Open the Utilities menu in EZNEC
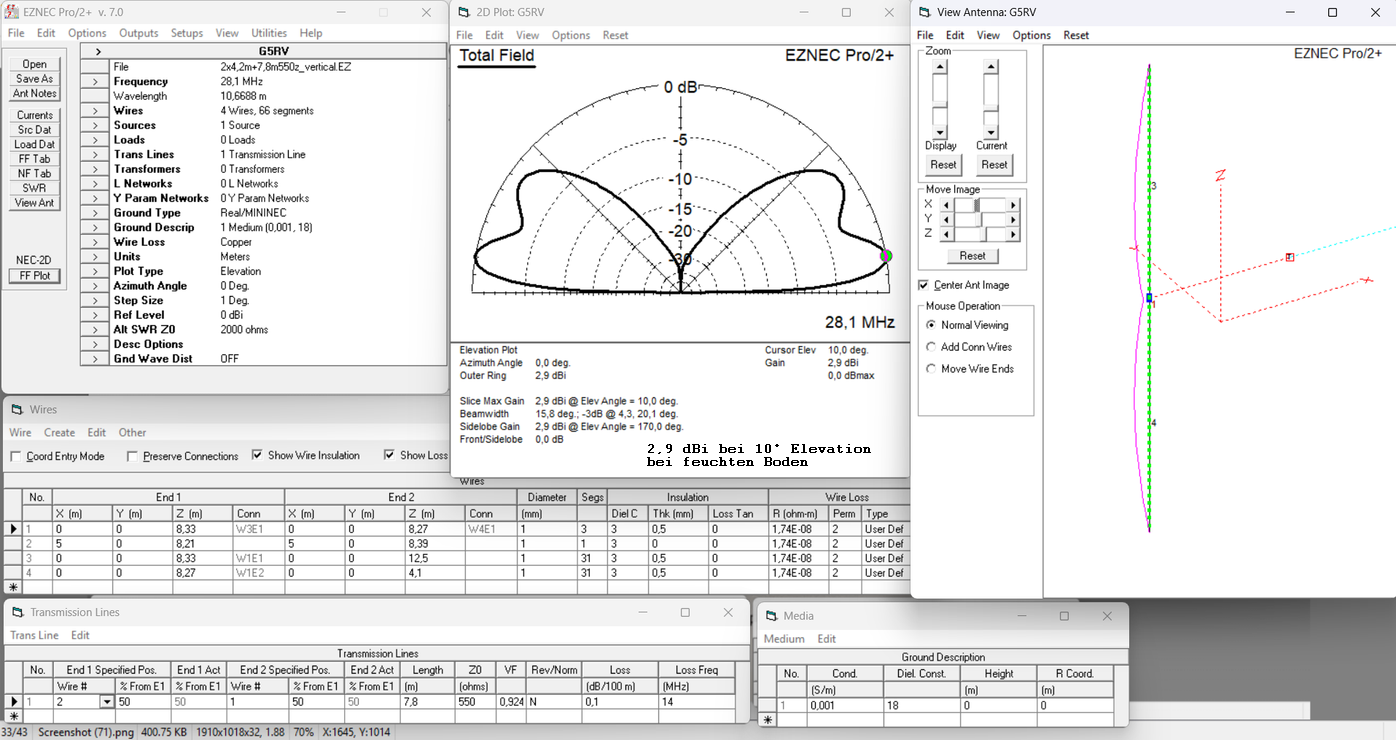 coord(269,33)
